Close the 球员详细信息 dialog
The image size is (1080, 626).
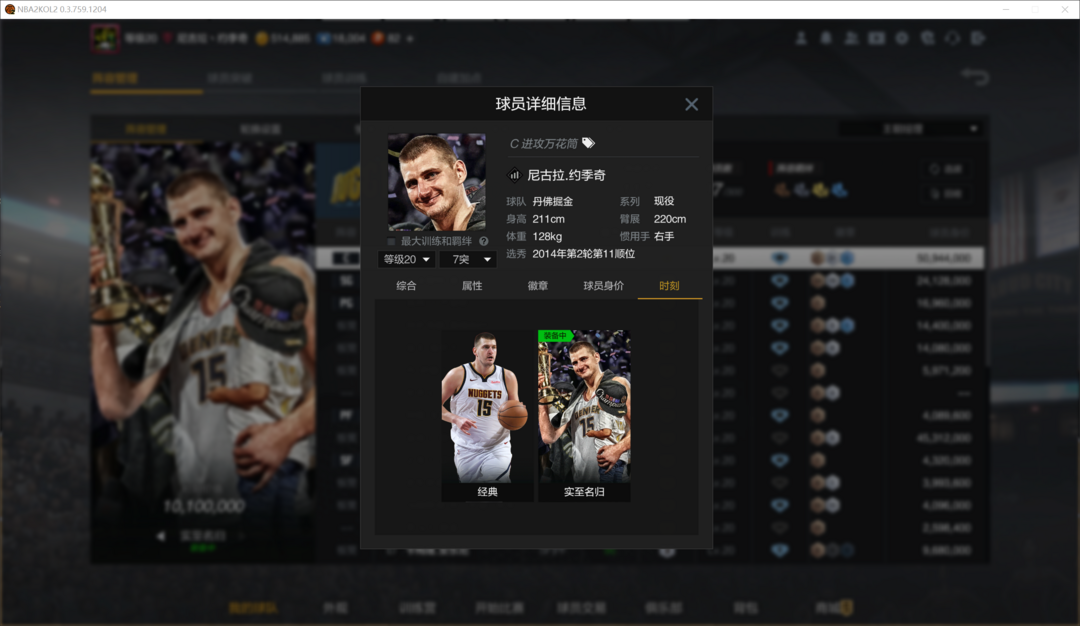(x=691, y=104)
